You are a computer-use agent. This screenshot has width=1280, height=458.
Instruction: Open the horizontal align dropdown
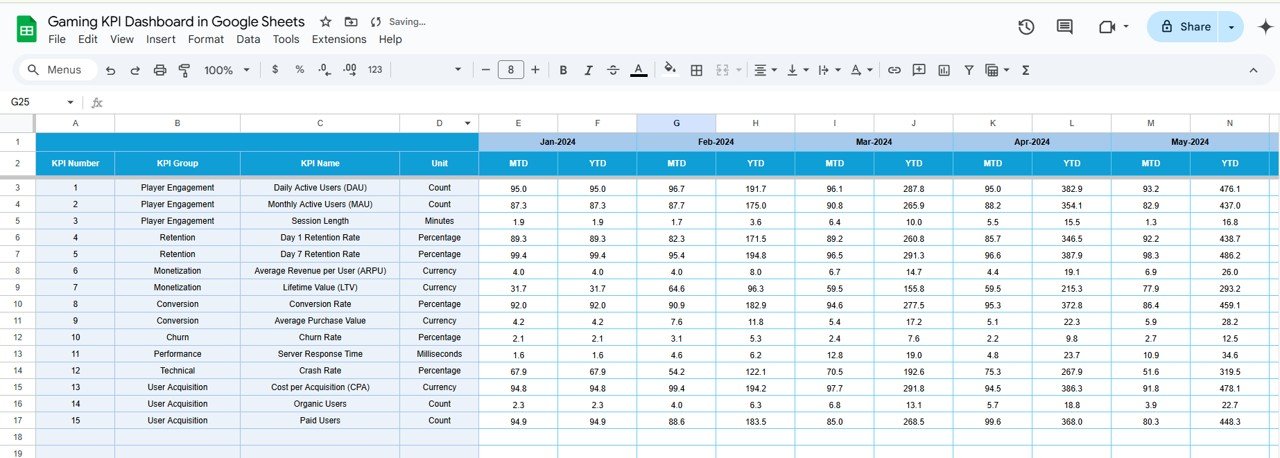[x=765, y=70]
